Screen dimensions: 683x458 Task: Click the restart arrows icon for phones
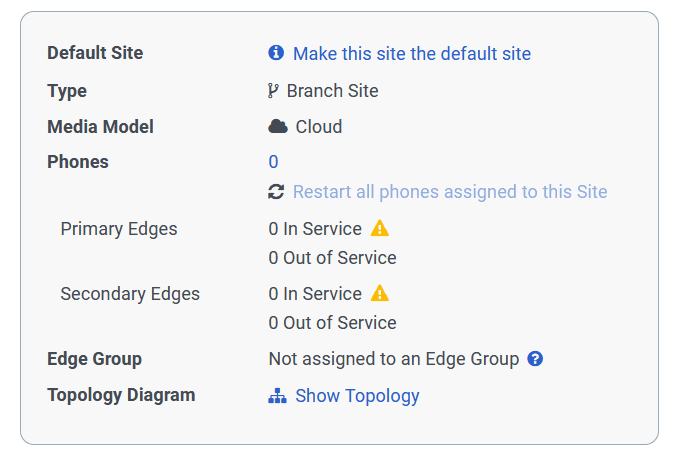click(277, 192)
